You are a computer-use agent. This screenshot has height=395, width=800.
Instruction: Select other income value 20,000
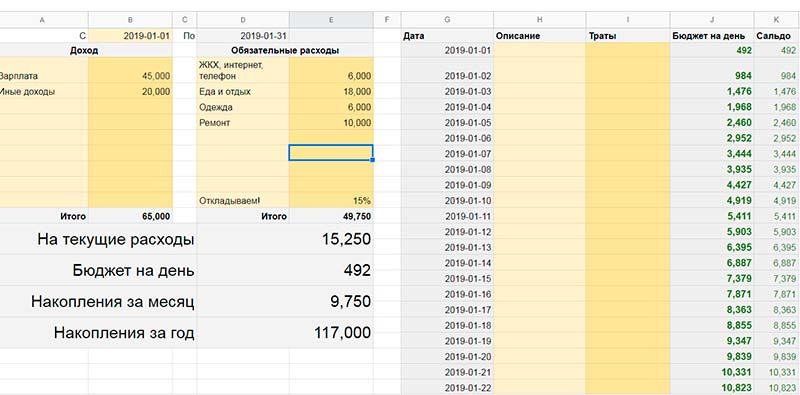pos(130,92)
